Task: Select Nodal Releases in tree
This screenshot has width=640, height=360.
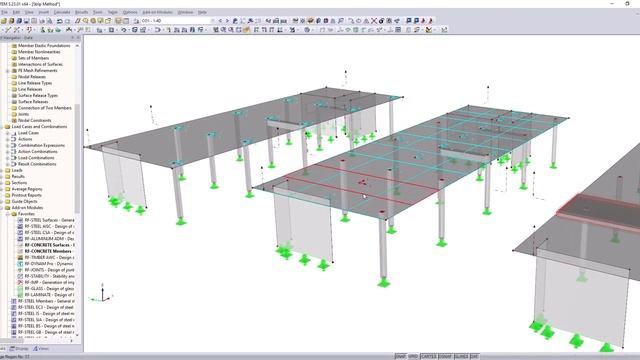Action: (32, 77)
